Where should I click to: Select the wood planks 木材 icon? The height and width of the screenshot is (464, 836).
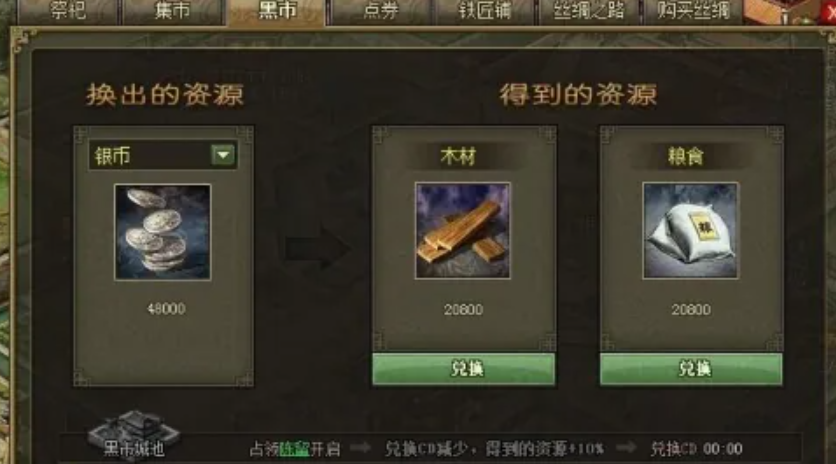coord(463,231)
